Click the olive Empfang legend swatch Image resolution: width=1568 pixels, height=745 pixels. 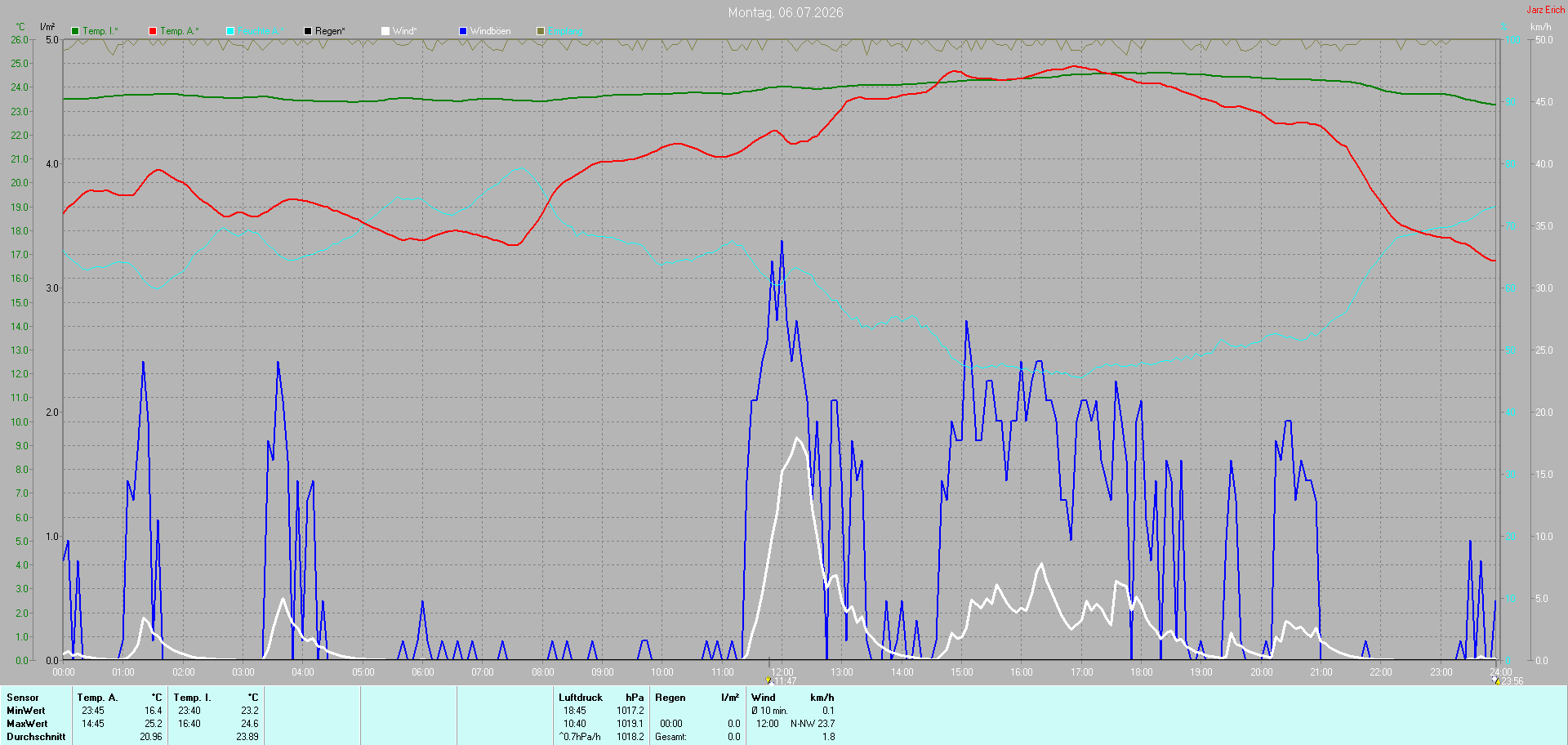click(x=541, y=31)
